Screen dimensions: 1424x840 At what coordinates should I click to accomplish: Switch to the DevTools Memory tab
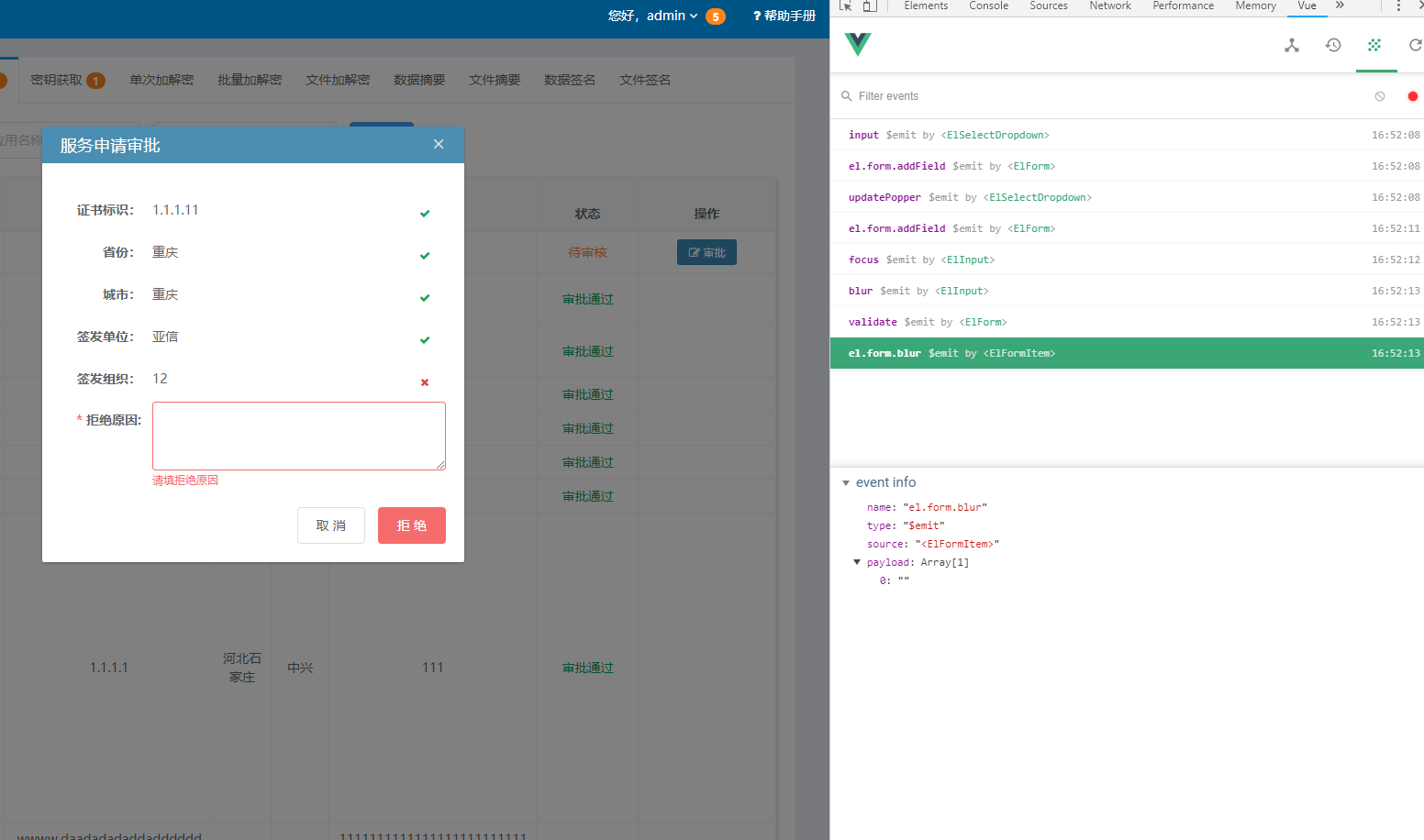tap(1255, 6)
